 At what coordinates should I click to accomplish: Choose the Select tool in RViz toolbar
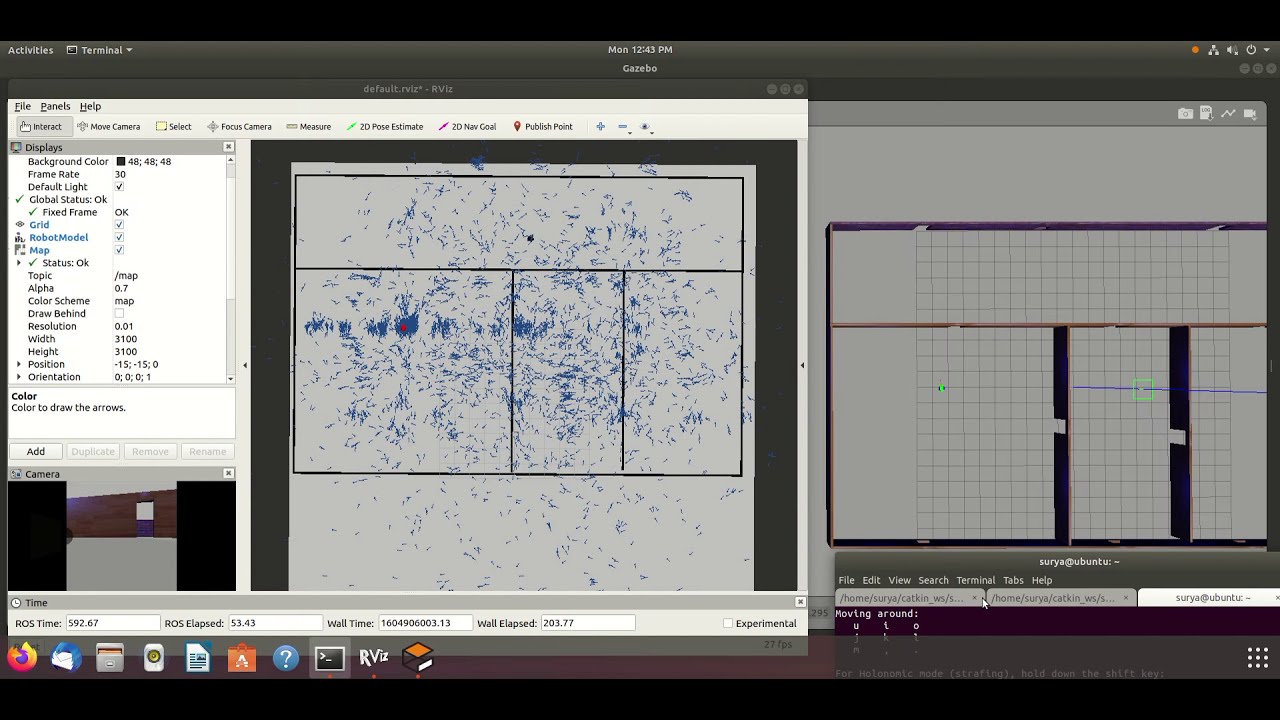173,127
